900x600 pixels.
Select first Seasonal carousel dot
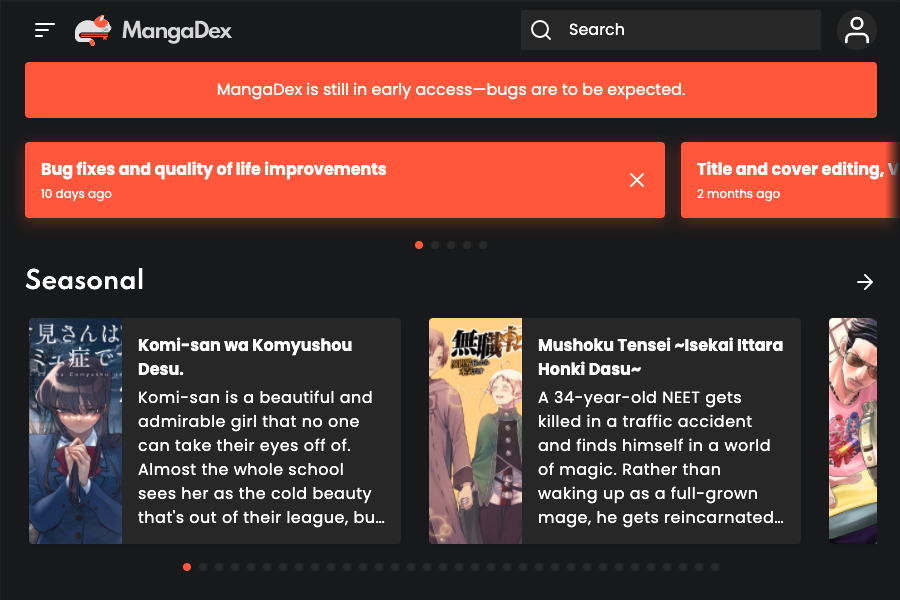[187, 567]
